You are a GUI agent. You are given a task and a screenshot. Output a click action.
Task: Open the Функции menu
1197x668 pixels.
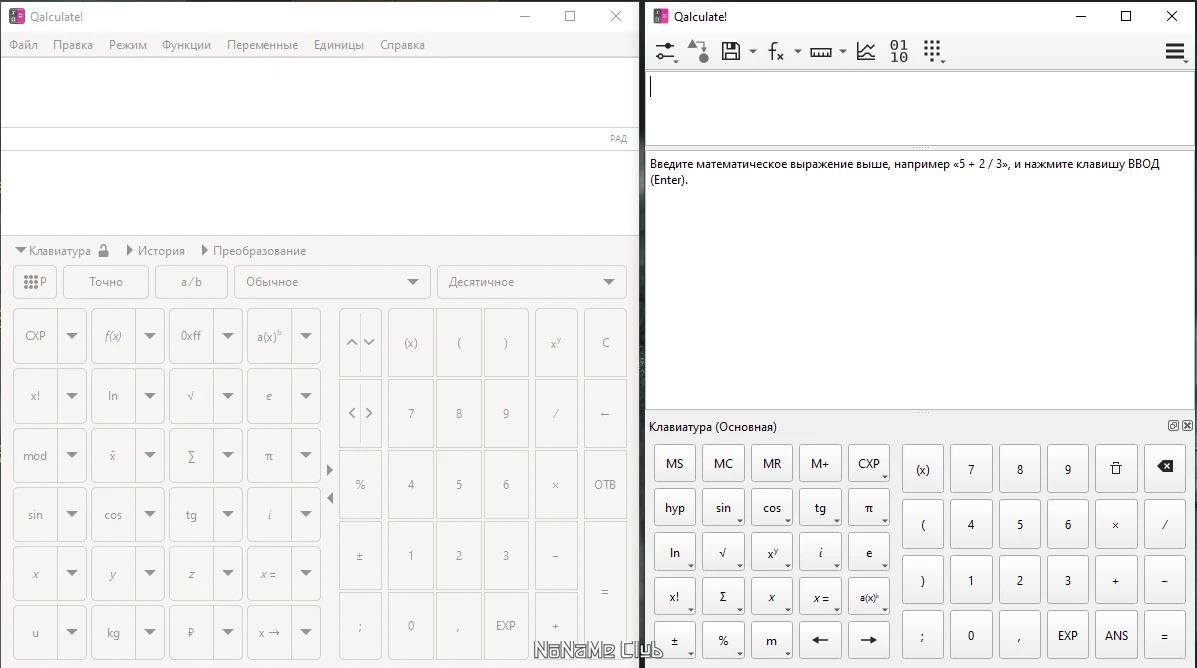186,44
